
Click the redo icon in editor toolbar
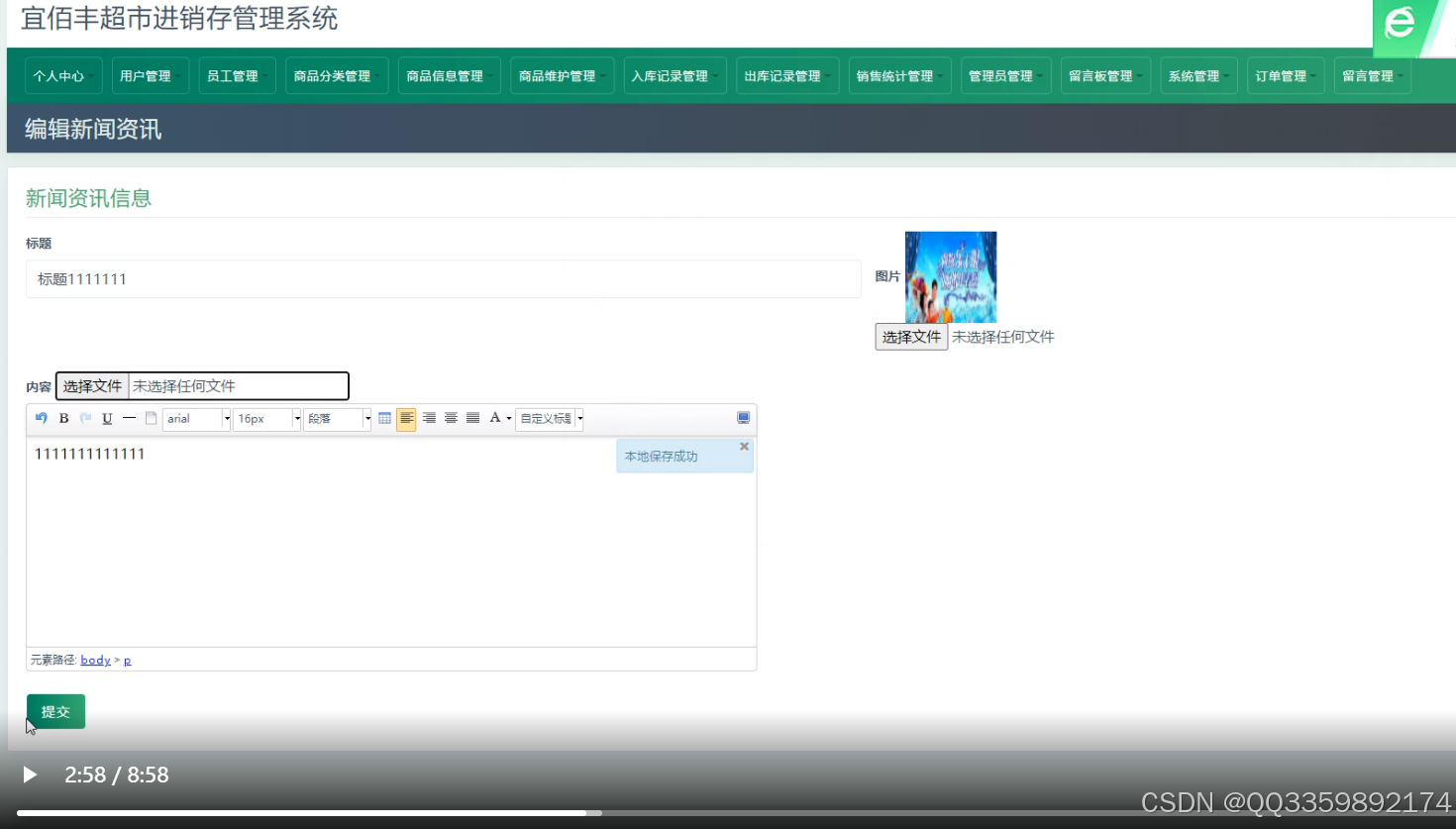point(85,418)
